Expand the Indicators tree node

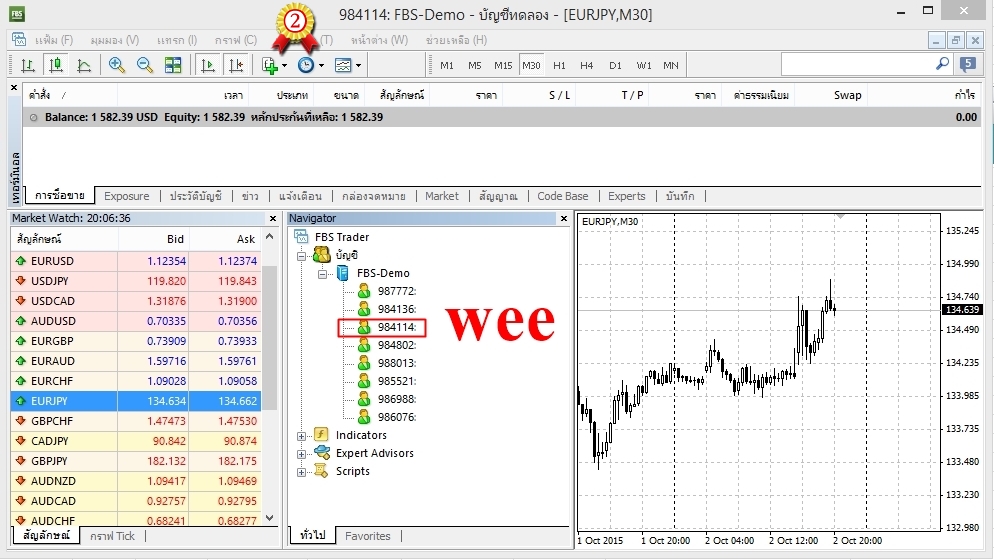tap(302, 436)
